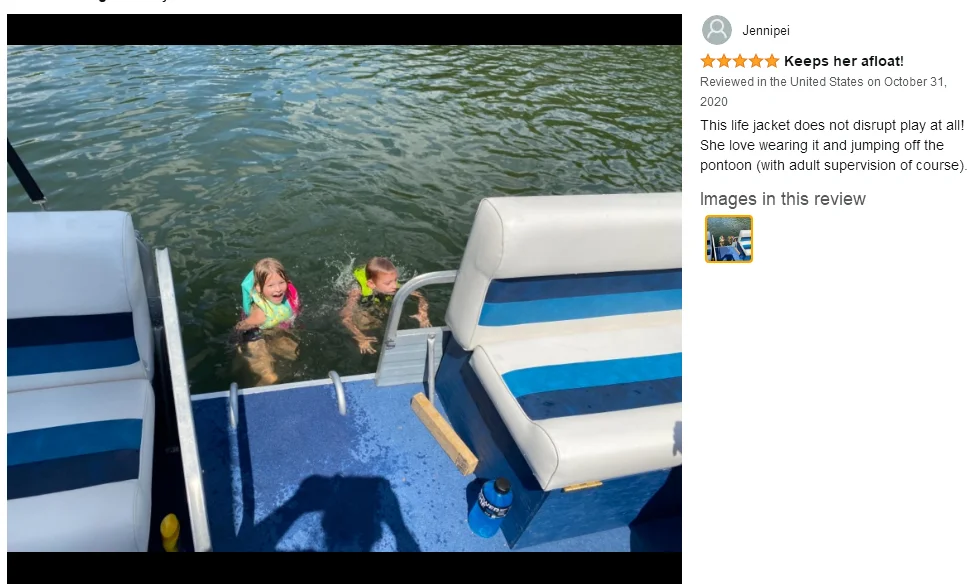Click the first star of the rating

click(x=708, y=61)
